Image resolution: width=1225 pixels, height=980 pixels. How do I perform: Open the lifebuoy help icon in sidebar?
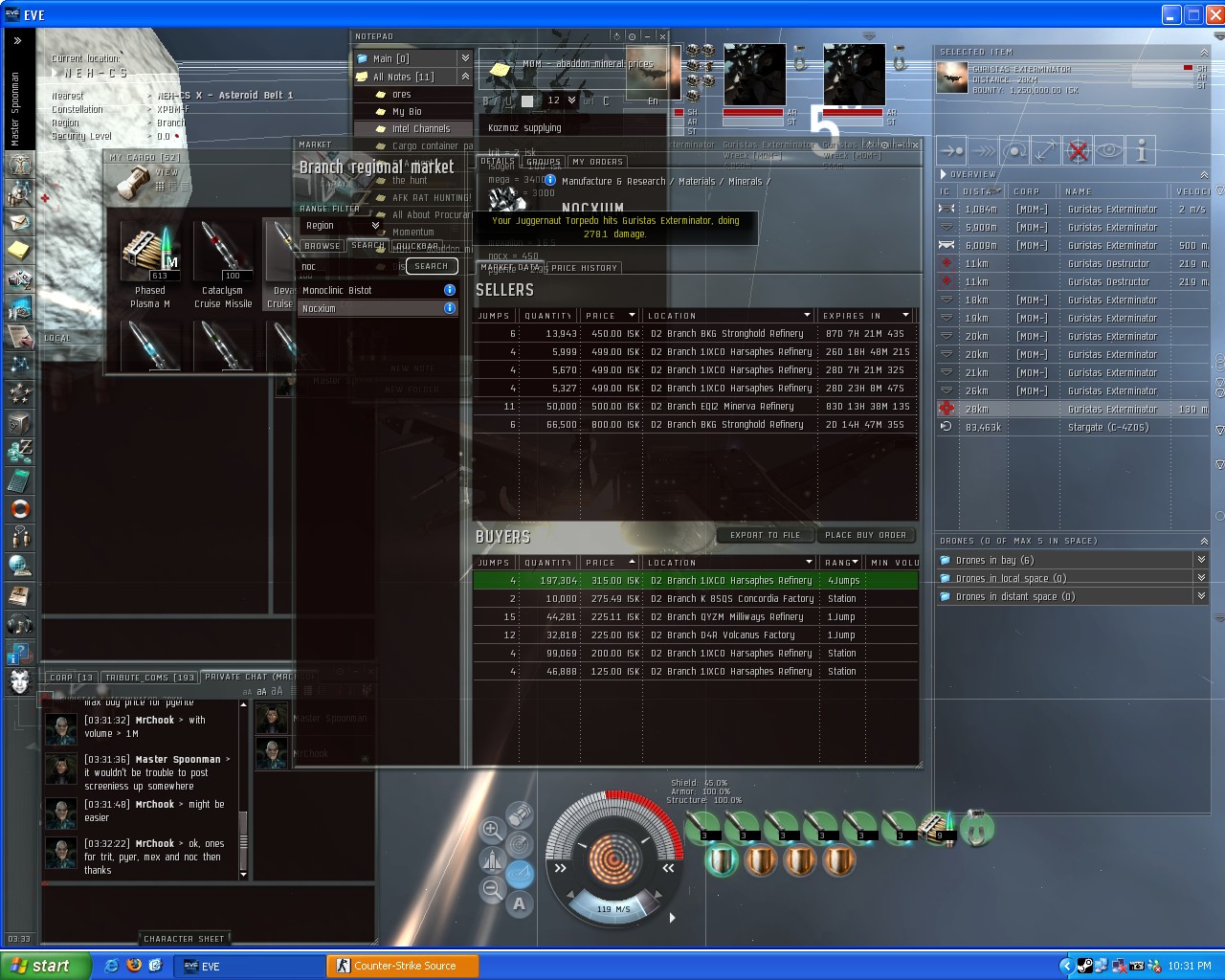[19, 509]
